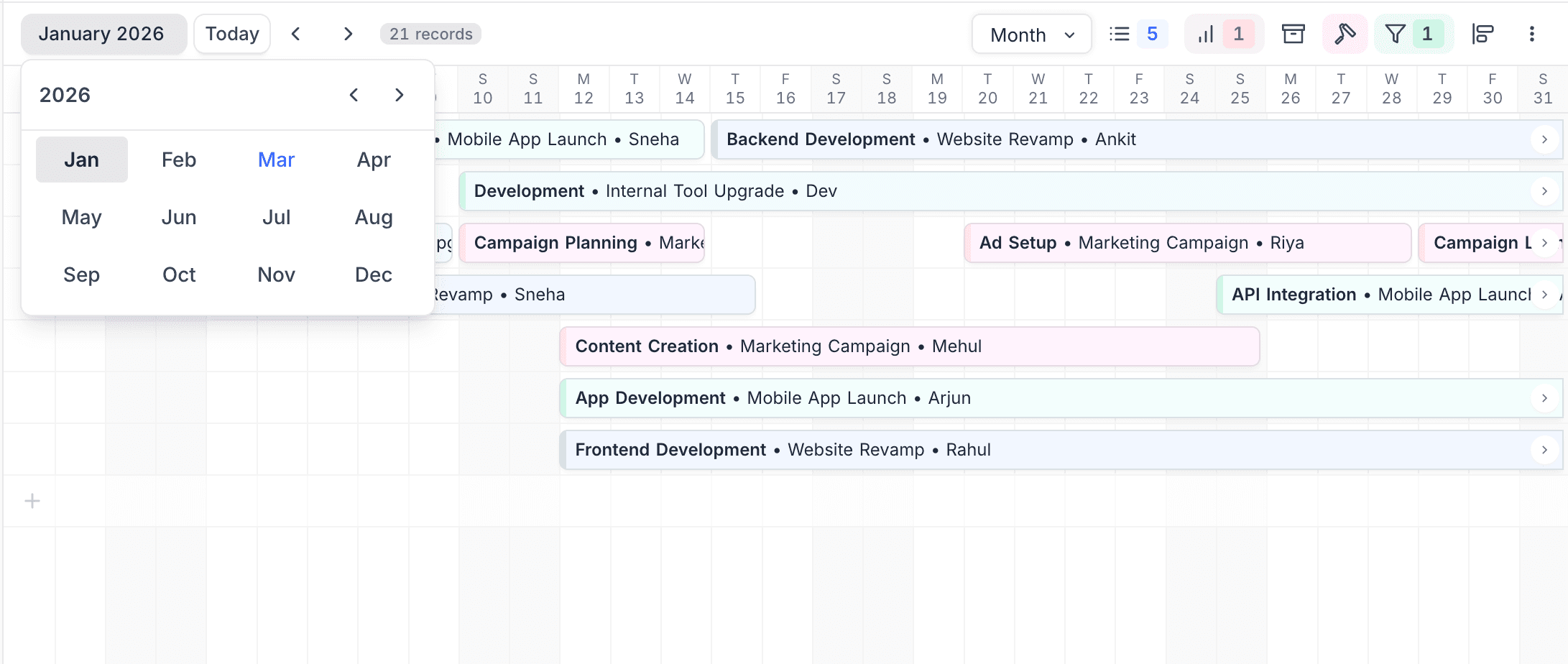Open the fields list icon showing 5
Image resolution: width=1568 pixels, height=664 pixels.
[1135, 33]
